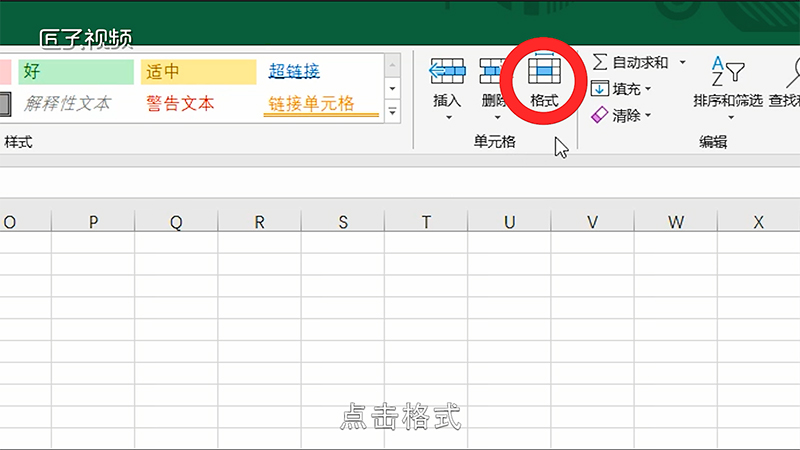Click the Delete (删除) cells icon
This screenshot has height=450, width=800.
(494, 70)
